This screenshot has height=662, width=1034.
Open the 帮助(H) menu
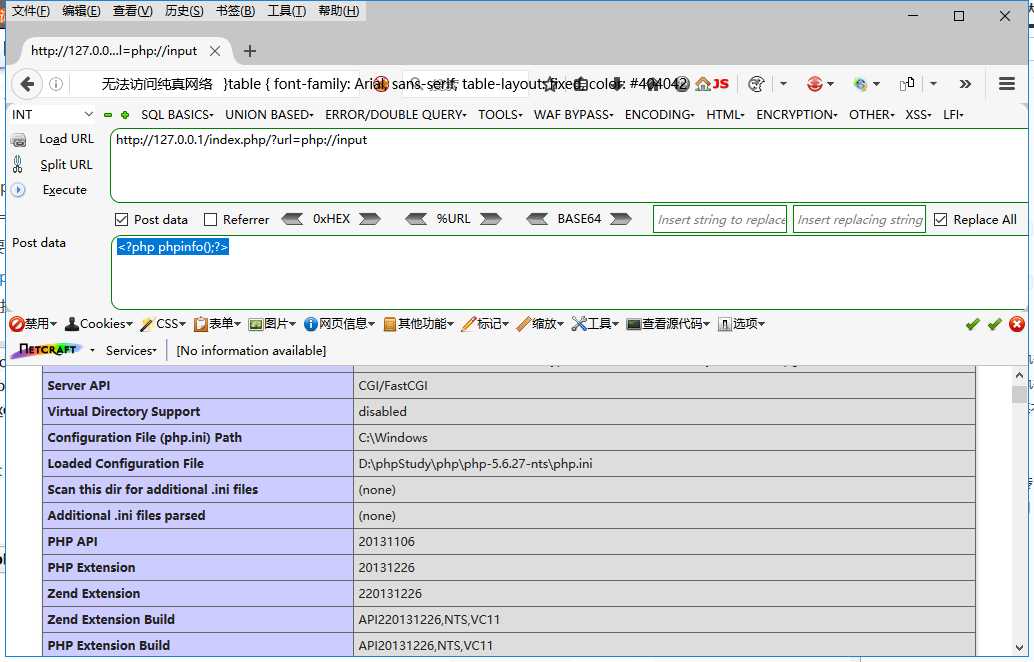pos(339,11)
